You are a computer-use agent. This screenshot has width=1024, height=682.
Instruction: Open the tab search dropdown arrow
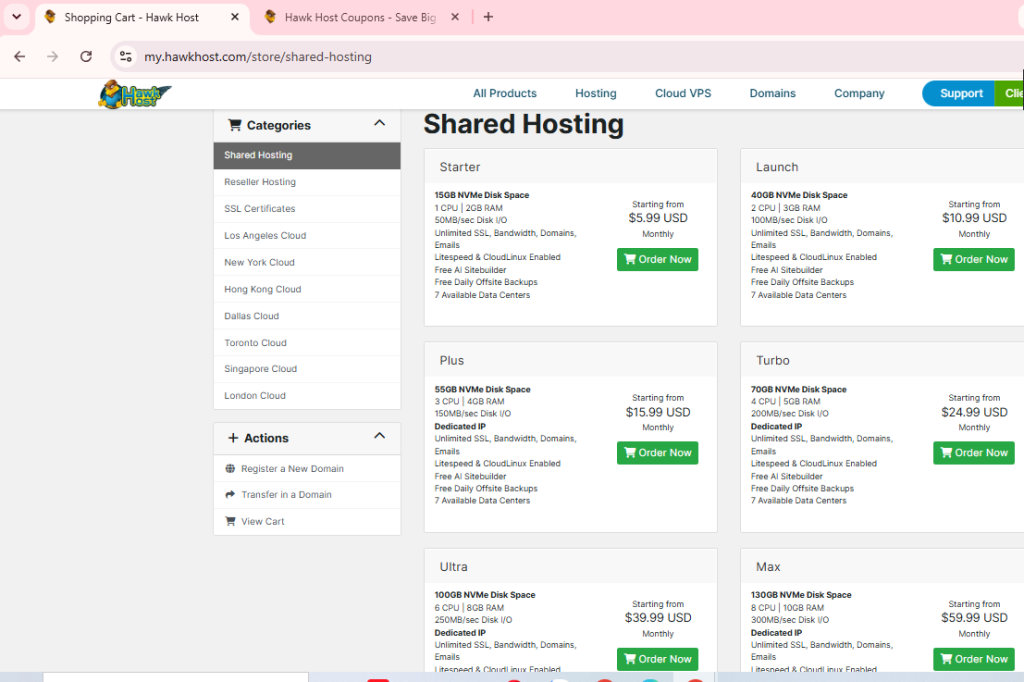pyautogui.click(x=16, y=17)
